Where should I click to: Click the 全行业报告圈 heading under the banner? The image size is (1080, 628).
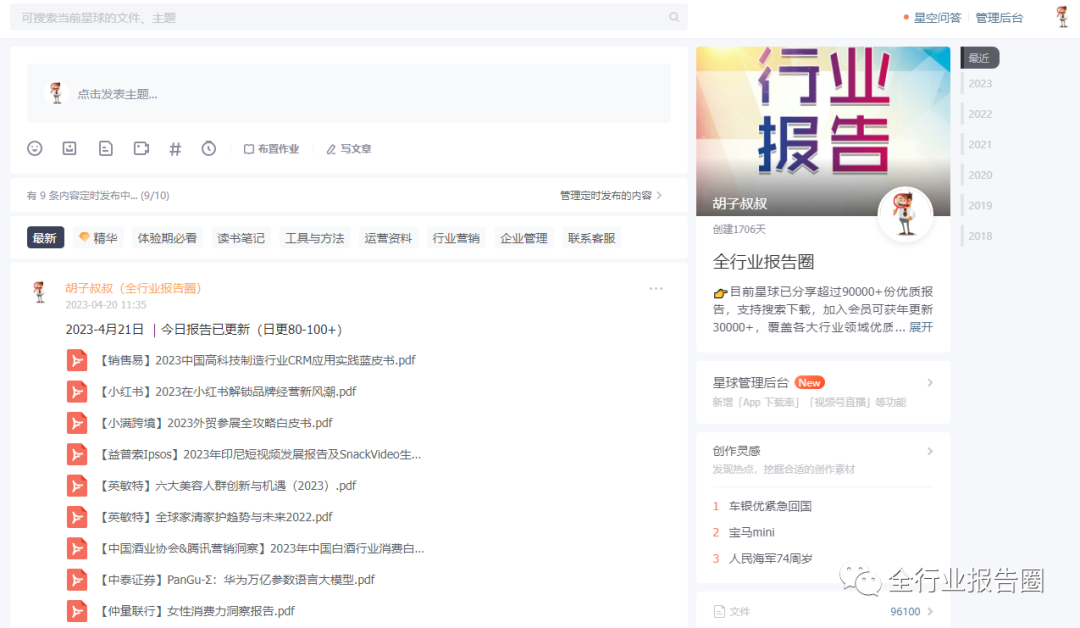pos(763,262)
